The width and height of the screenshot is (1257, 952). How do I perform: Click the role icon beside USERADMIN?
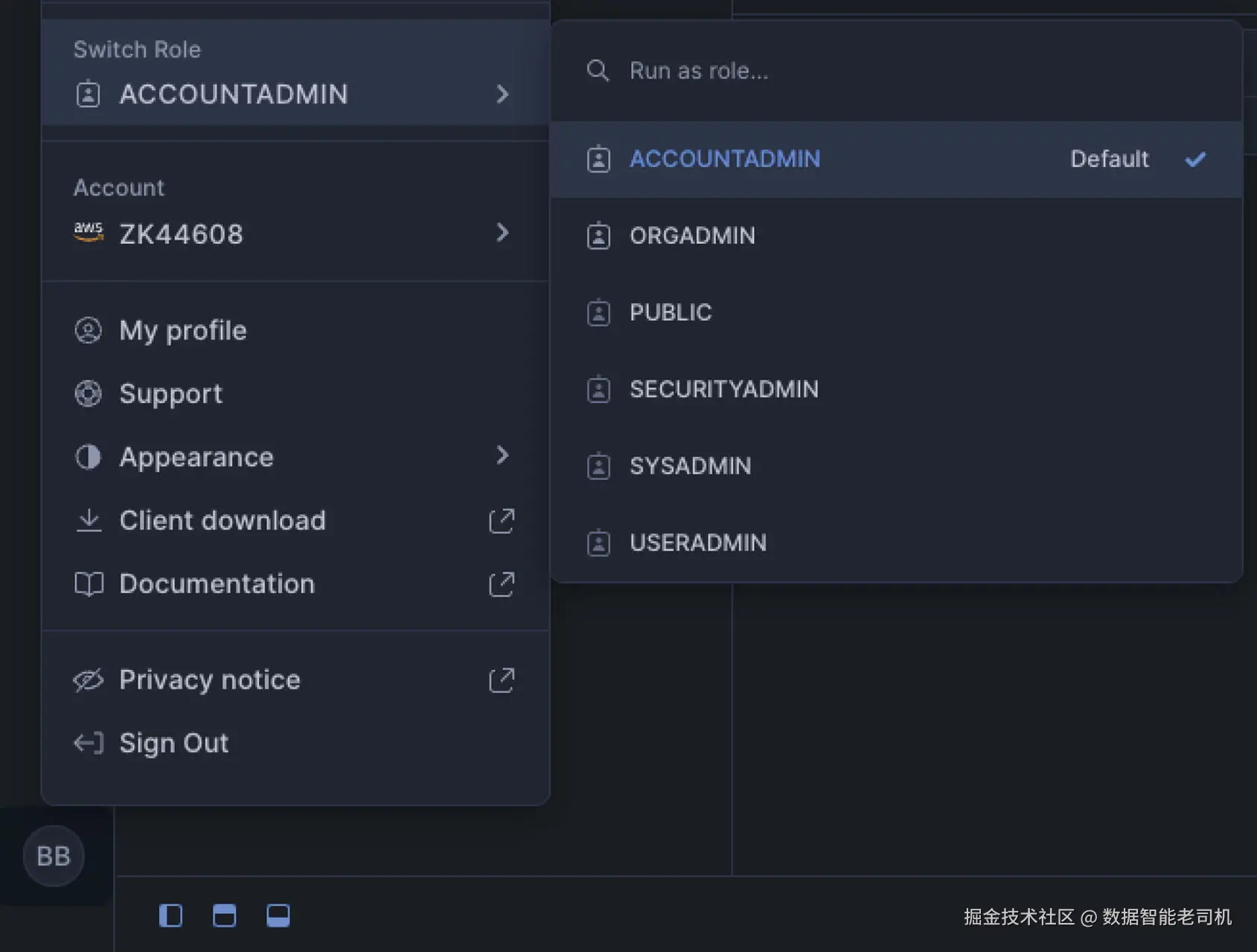click(598, 542)
